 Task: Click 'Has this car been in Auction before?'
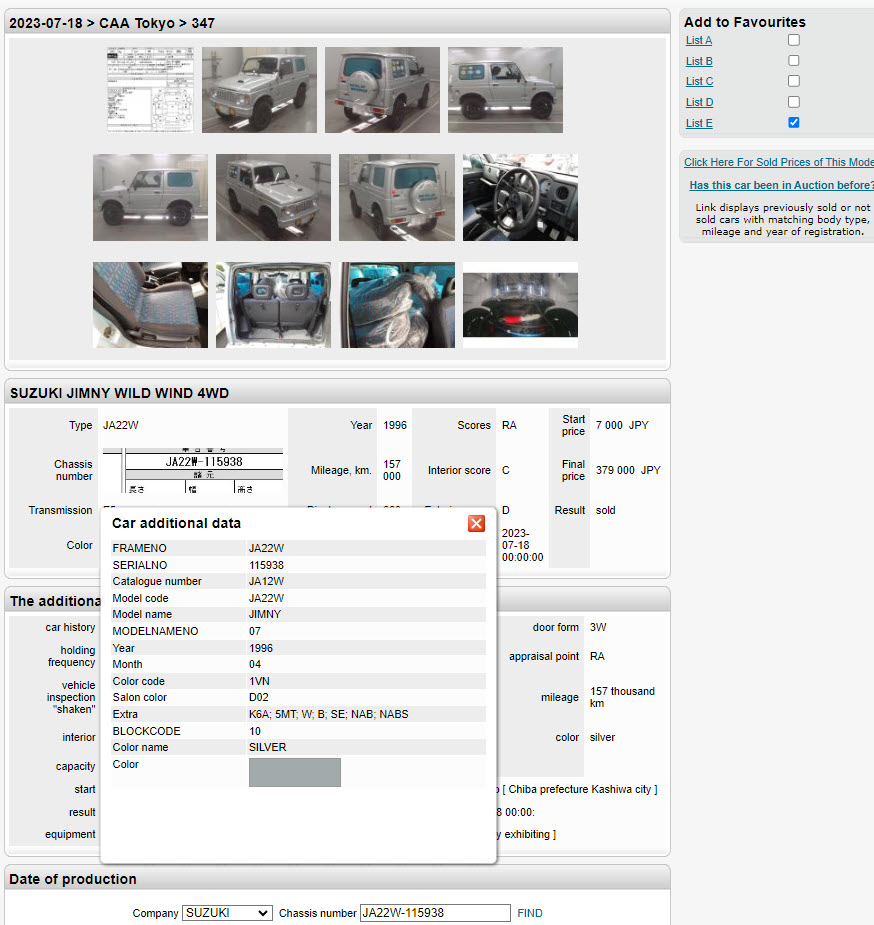pos(781,185)
